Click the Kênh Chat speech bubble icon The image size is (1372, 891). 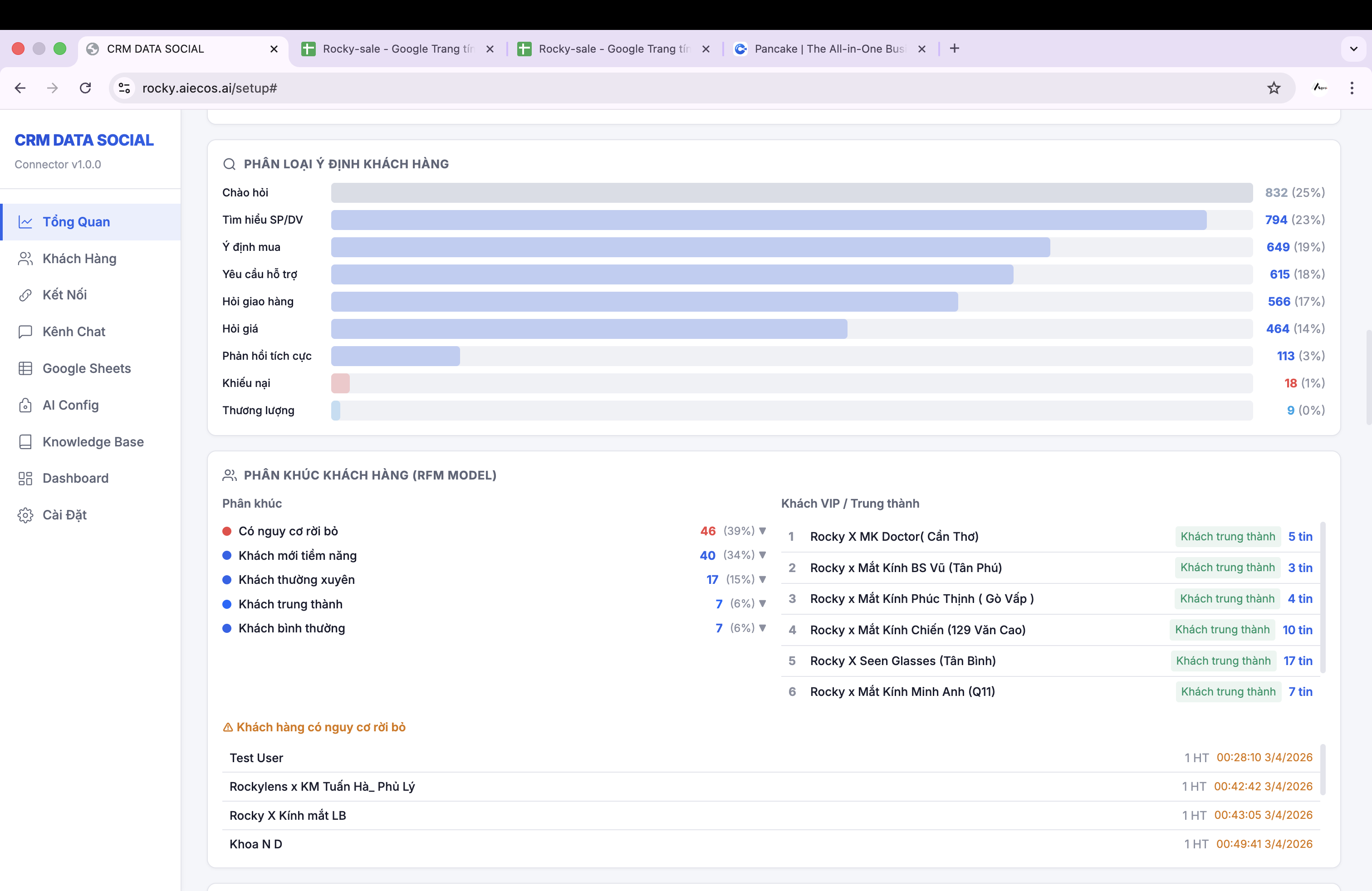pyautogui.click(x=25, y=332)
